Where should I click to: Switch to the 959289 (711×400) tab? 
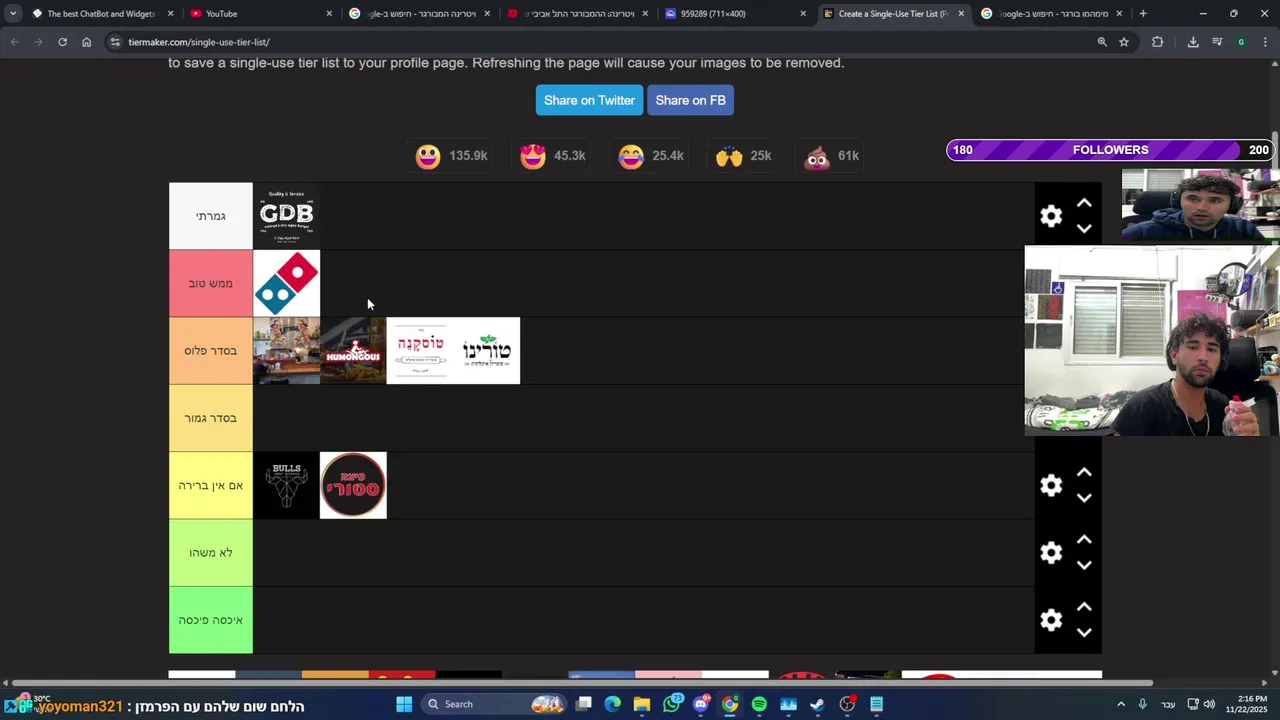pos(735,14)
